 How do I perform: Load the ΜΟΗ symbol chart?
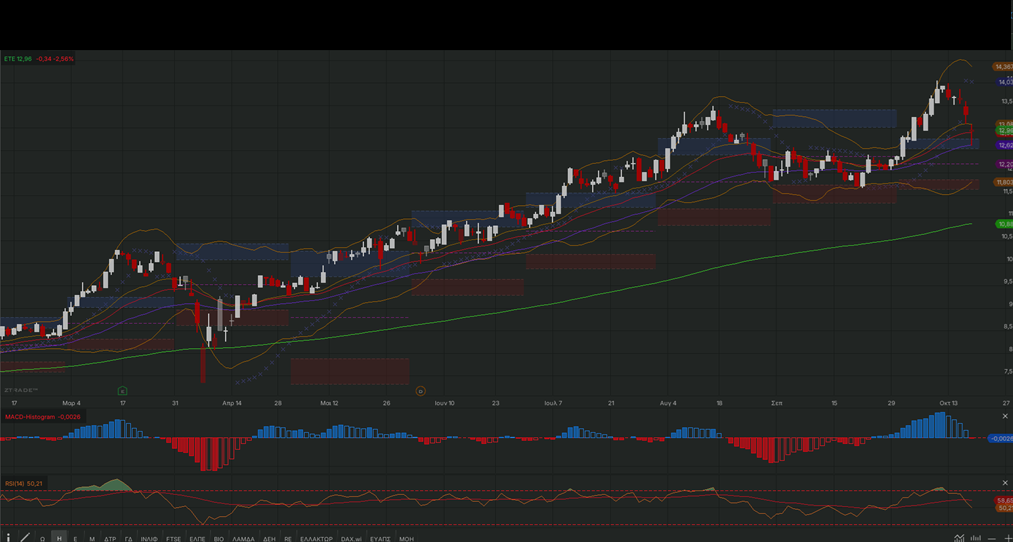pyautogui.click(x=406, y=539)
